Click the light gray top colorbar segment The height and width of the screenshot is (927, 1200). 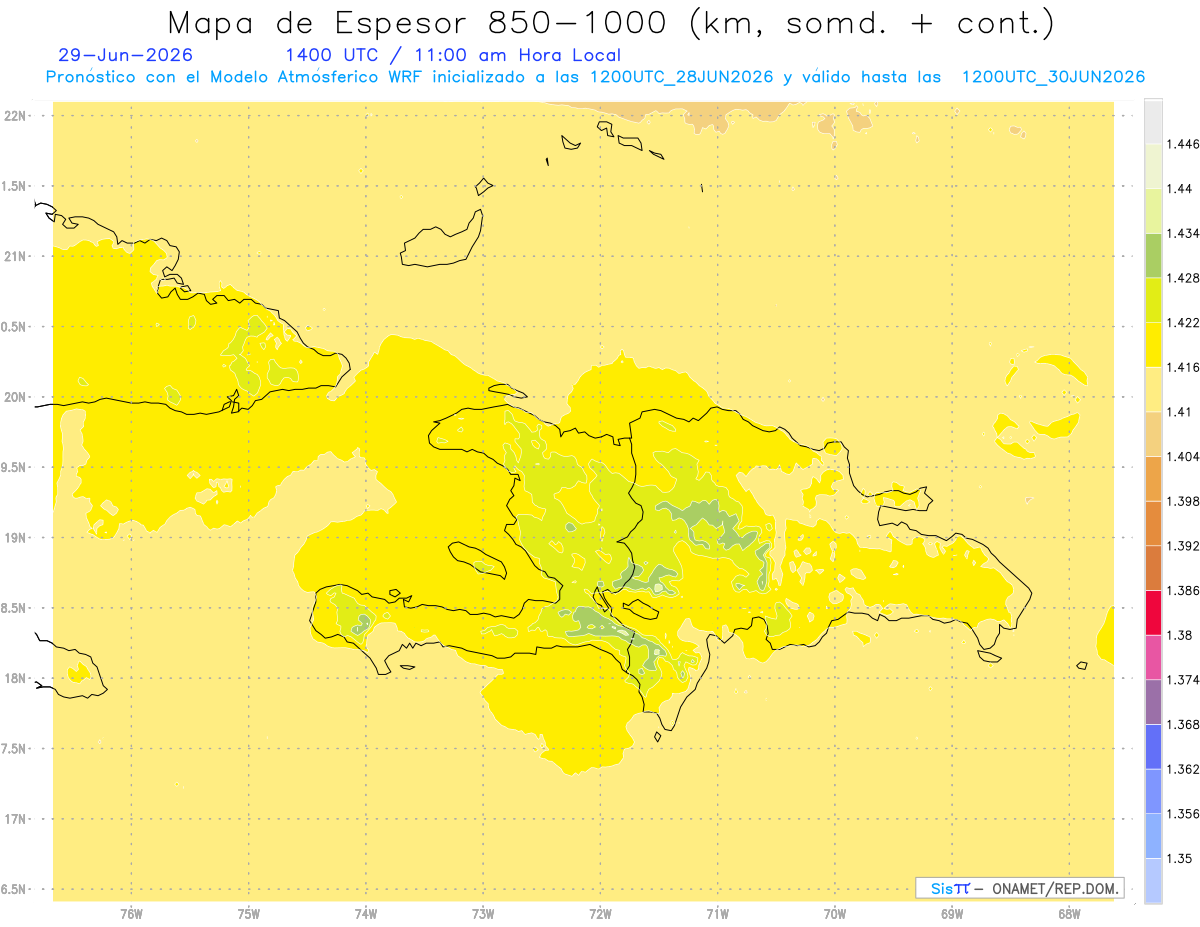tap(1153, 121)
